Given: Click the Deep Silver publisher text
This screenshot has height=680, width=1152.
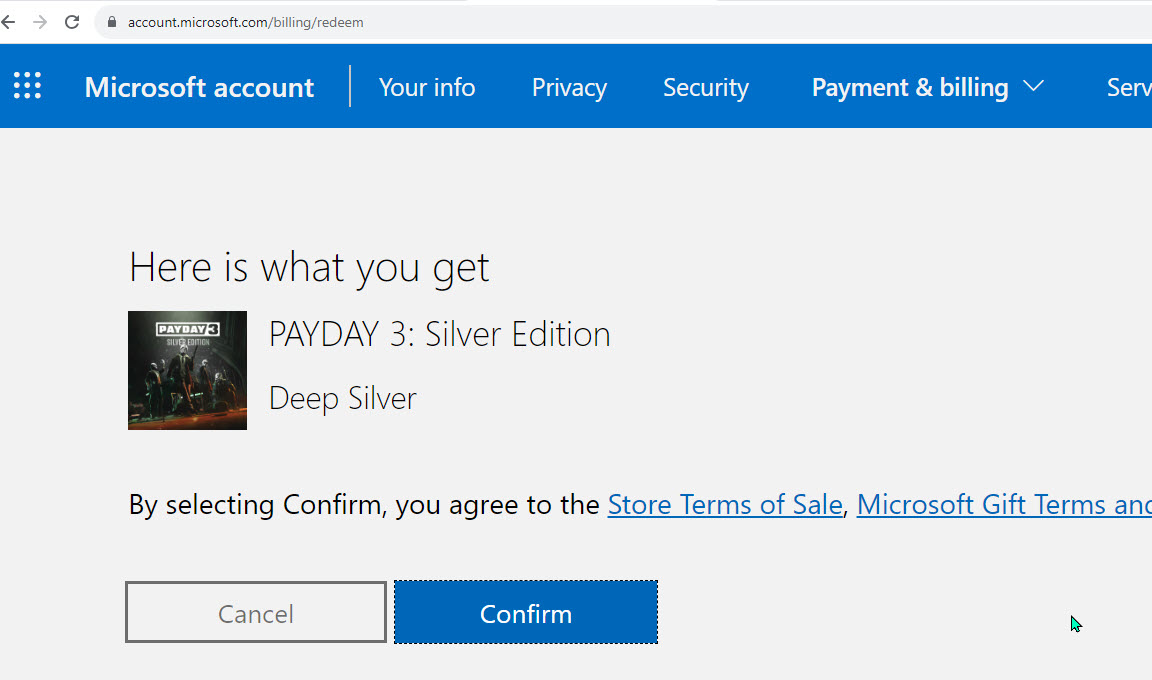Looking at the screenshot, I should click(342, 399).
